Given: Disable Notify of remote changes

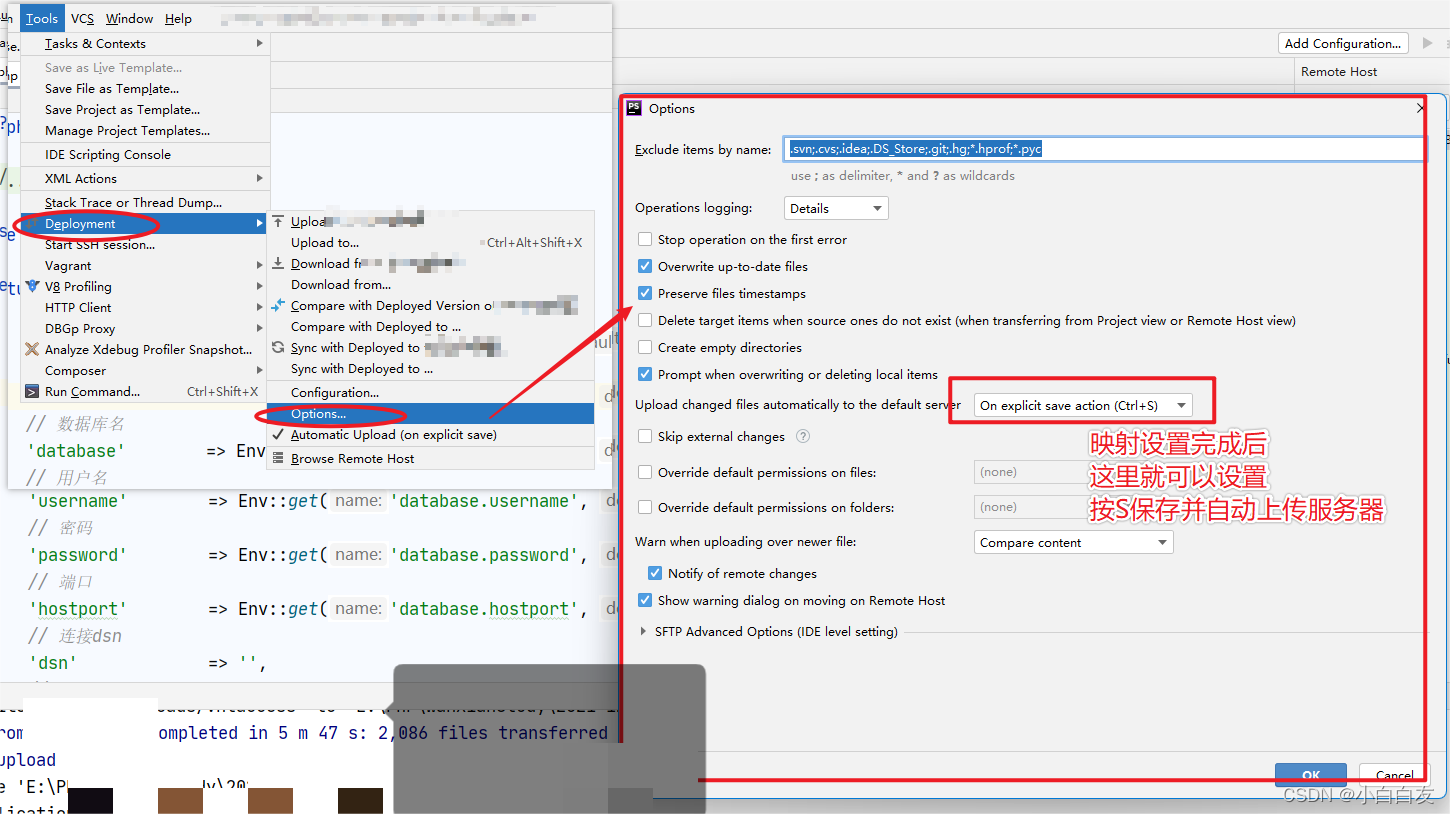Looking at the screenshot, I should [x=654, y=573].
